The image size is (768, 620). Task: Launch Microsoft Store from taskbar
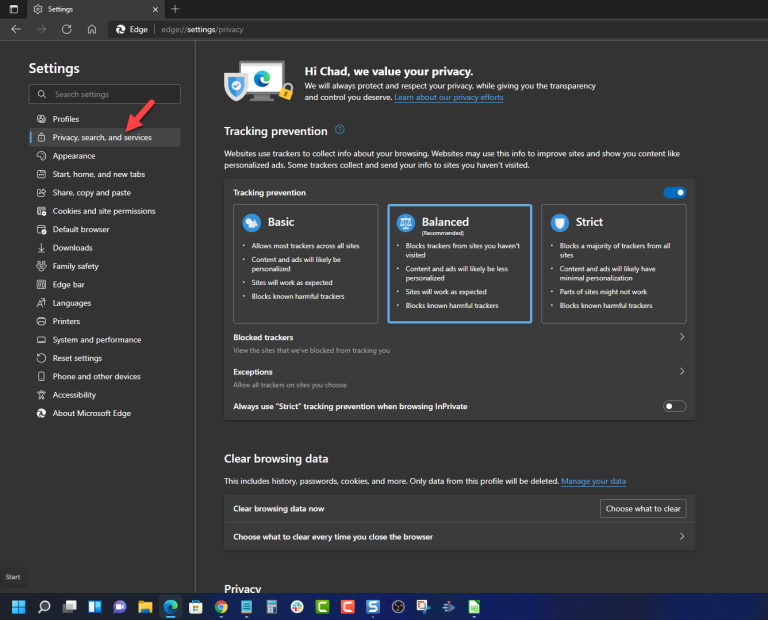pos(196,607)
